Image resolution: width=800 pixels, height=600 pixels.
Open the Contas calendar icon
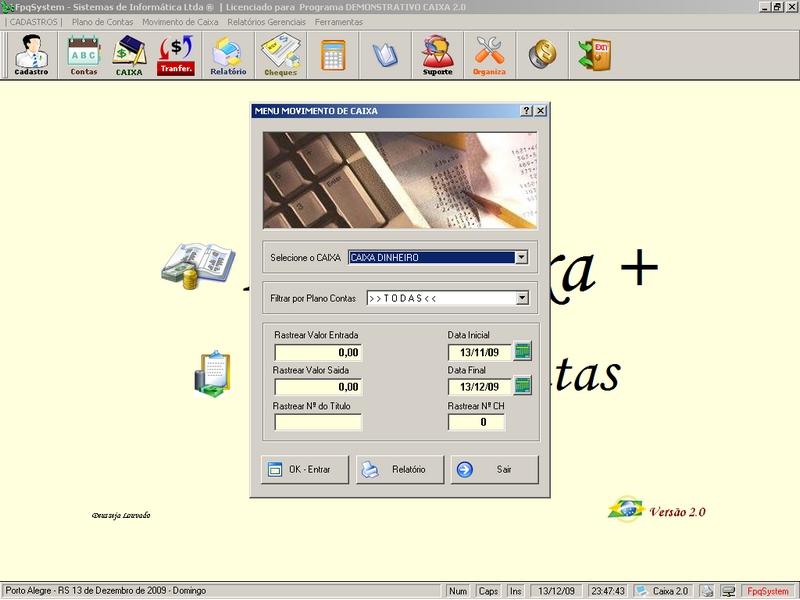tap(84, 55)
